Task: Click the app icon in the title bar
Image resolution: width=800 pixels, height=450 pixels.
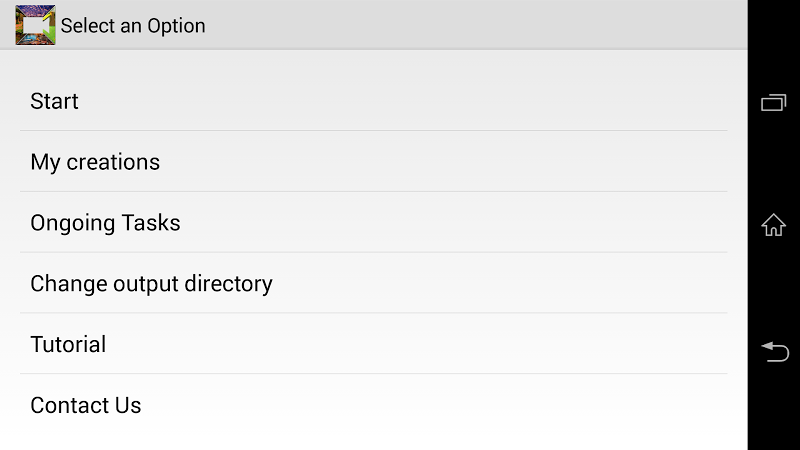Action: point(35,25)
